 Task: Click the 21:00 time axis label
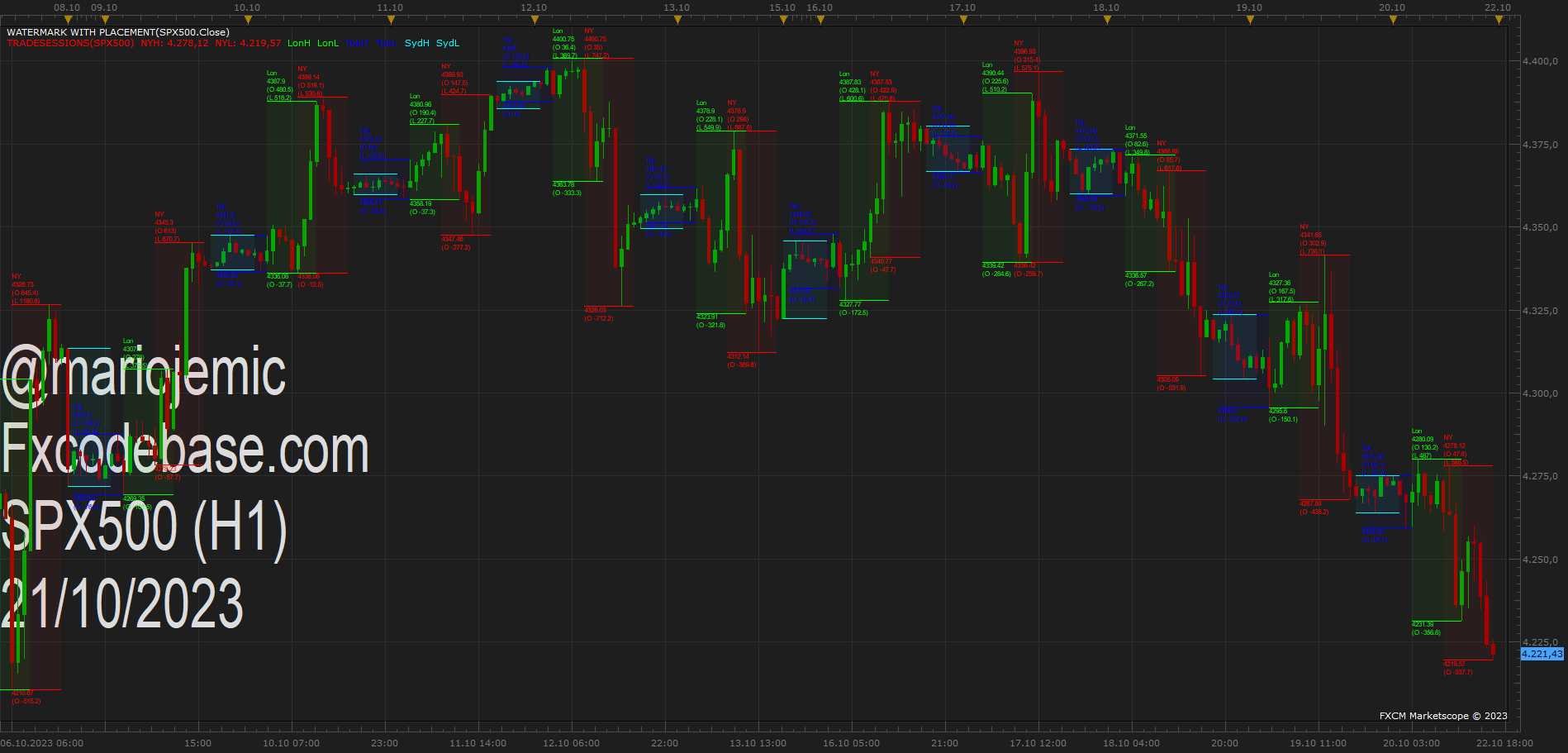pos(944,743)
